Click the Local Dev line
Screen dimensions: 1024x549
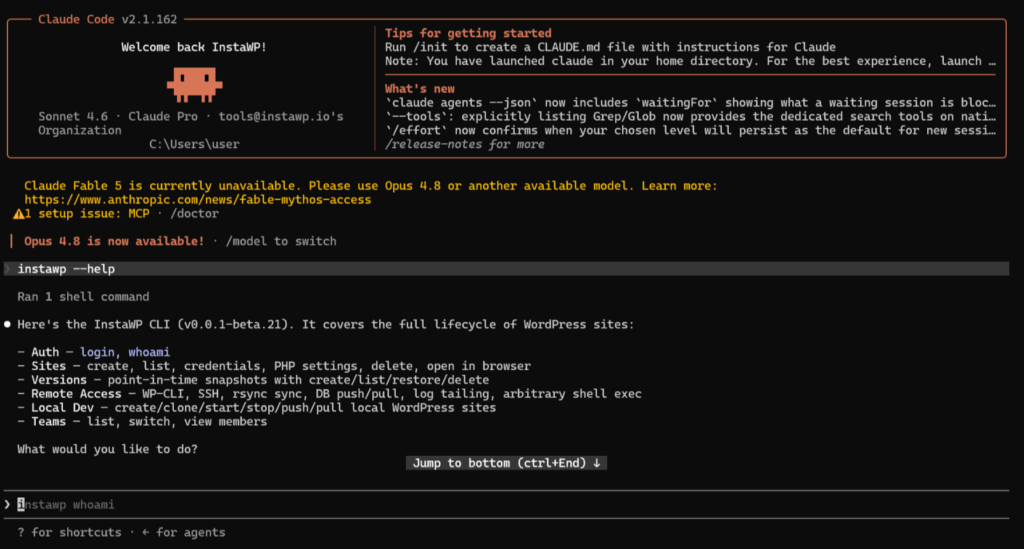[x=257, y=407]
